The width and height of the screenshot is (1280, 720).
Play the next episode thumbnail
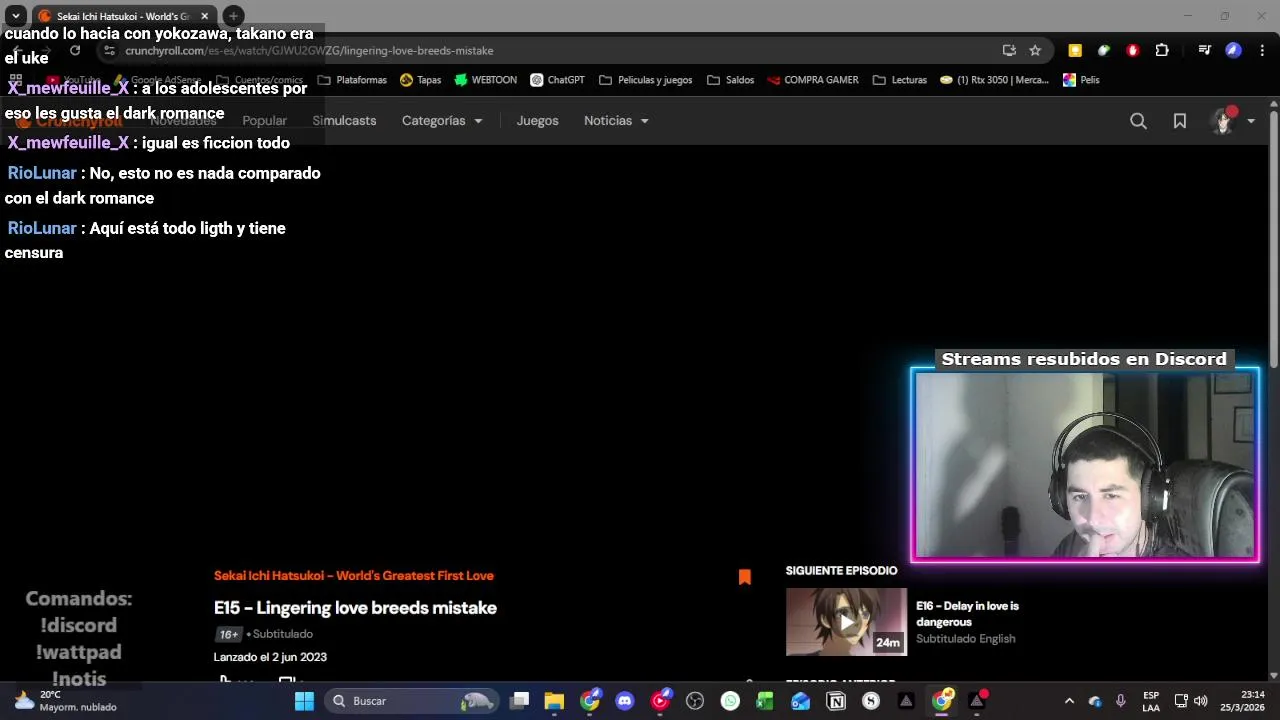(846, 622)
